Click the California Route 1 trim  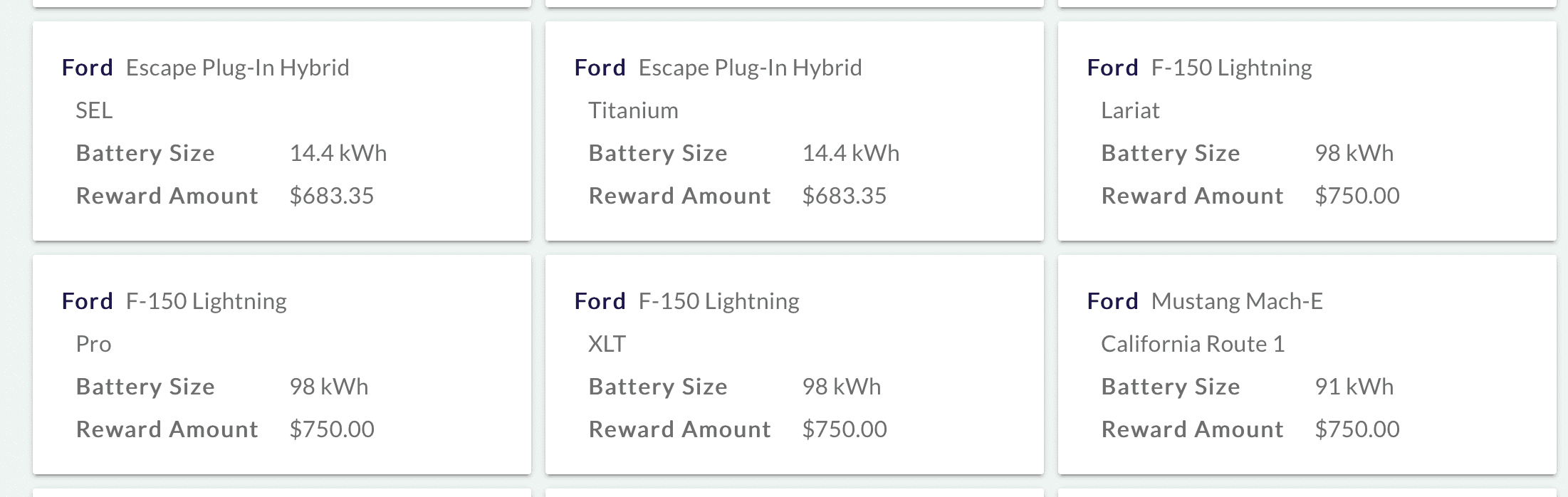1193,344
